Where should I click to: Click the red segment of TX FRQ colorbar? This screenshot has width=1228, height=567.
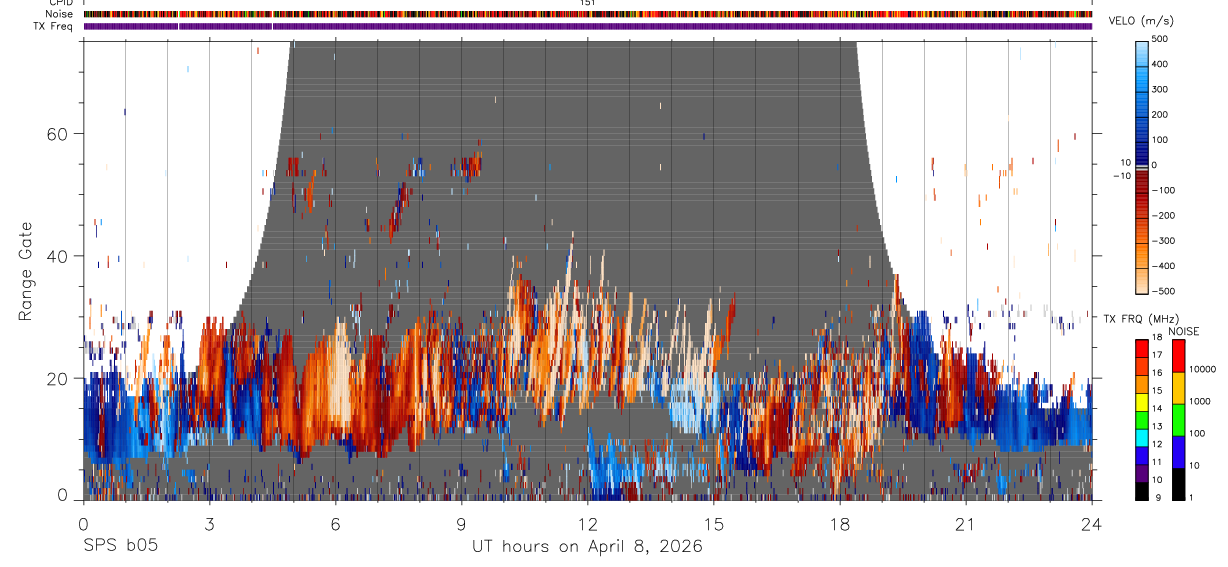click(x=1142, y=349)
